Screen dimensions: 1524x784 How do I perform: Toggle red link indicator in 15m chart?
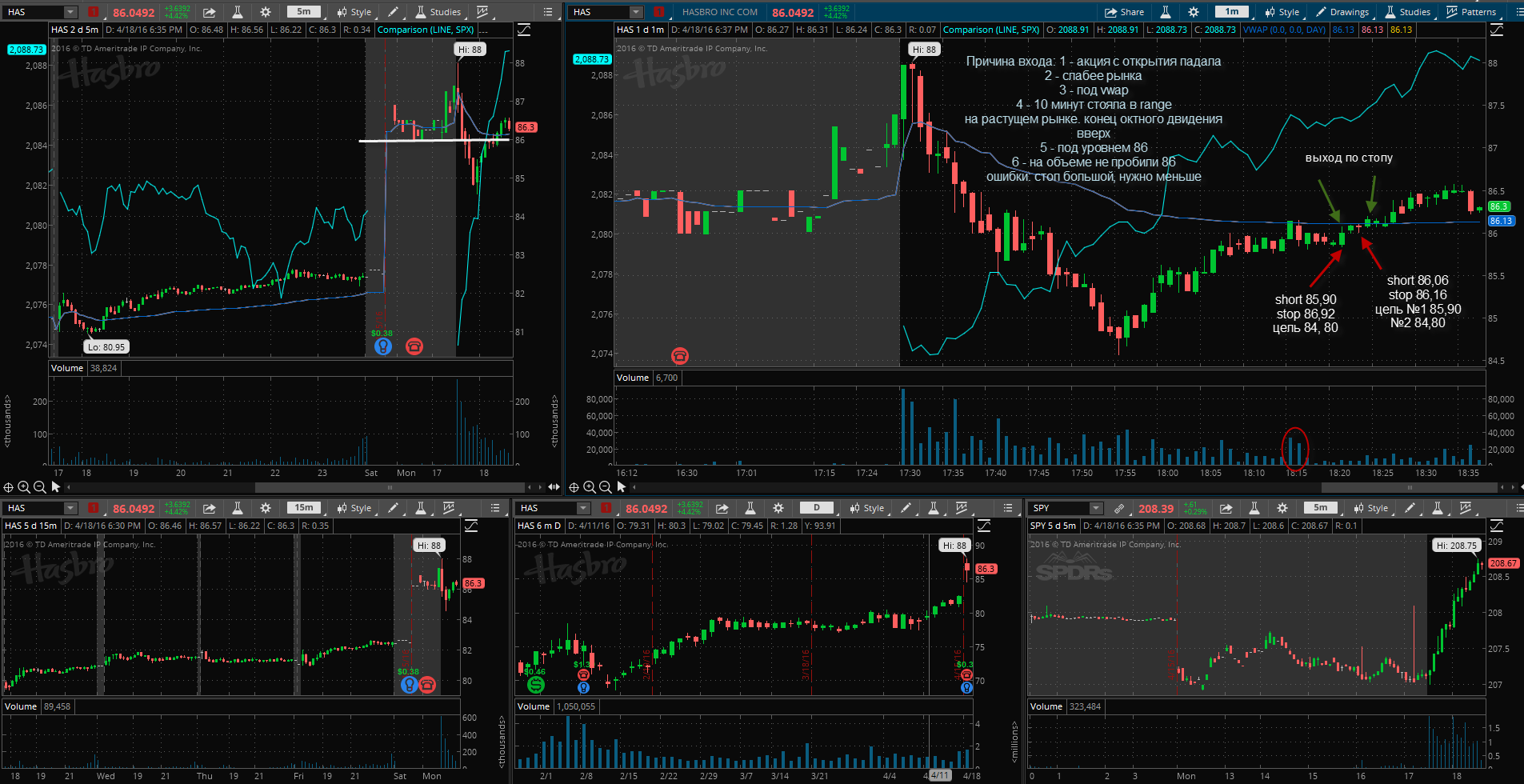(x=94, y=508)
